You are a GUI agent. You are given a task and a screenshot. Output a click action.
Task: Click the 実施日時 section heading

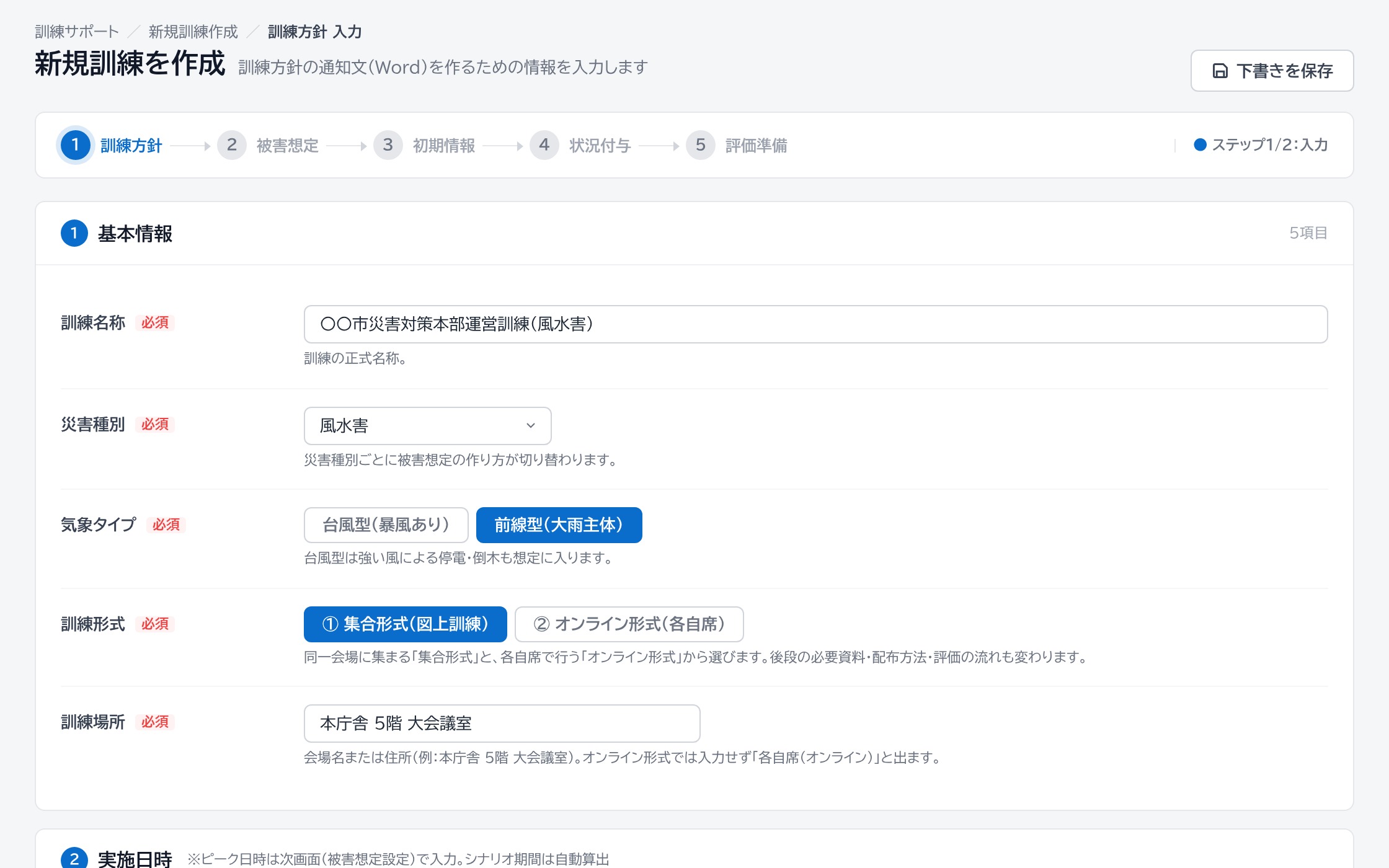(x=135, y=859)
